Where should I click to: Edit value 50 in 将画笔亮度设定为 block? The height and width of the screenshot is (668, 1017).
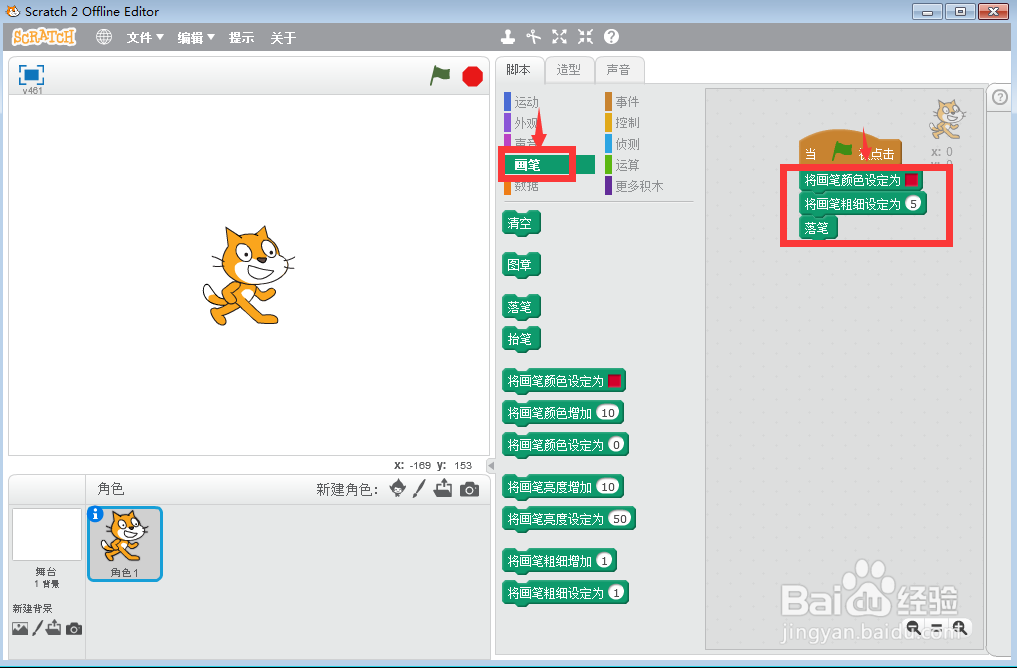(x=620, y=519)
